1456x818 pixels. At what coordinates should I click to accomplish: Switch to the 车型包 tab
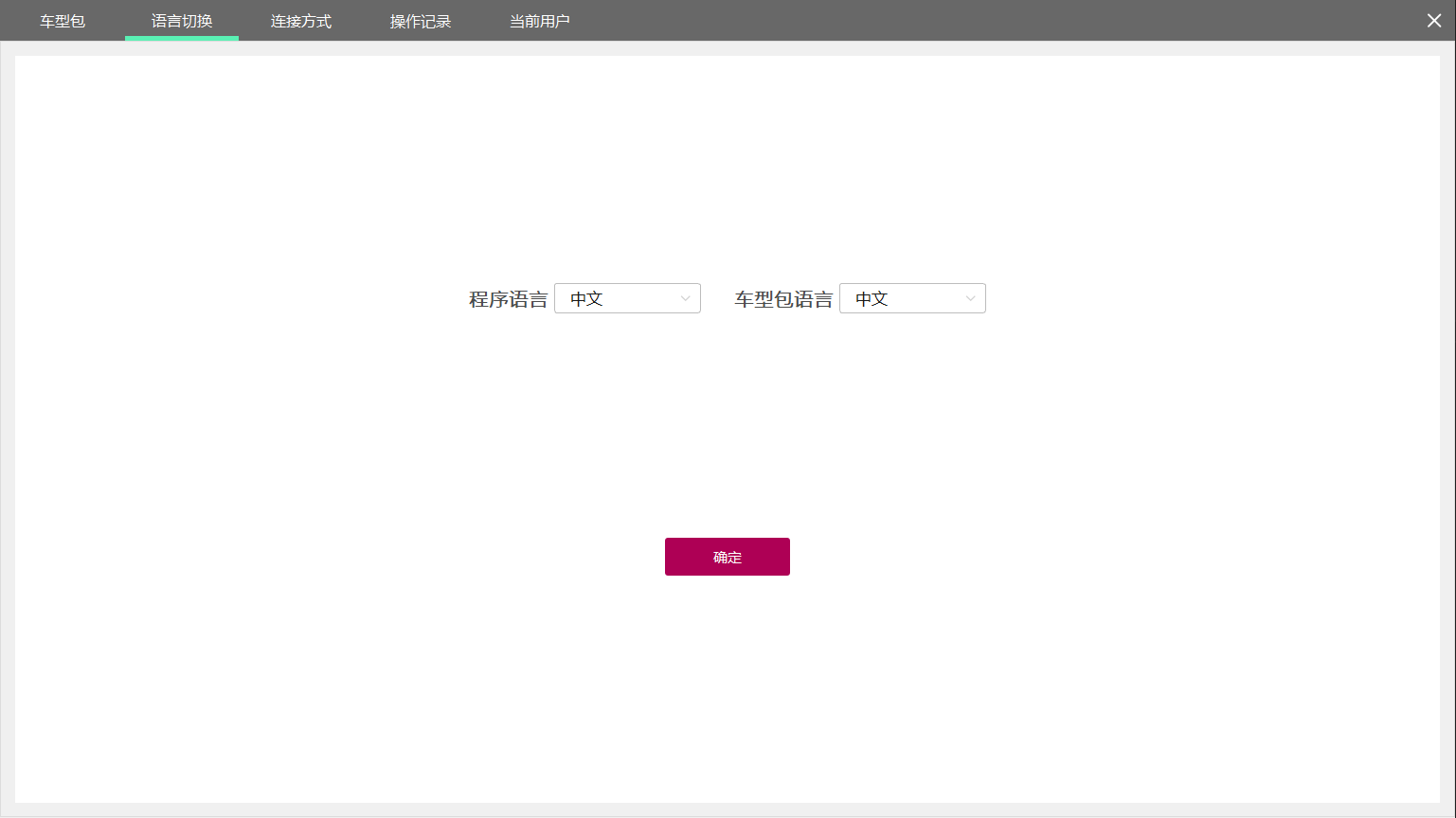pyautogui.click(x=63, y=21)
